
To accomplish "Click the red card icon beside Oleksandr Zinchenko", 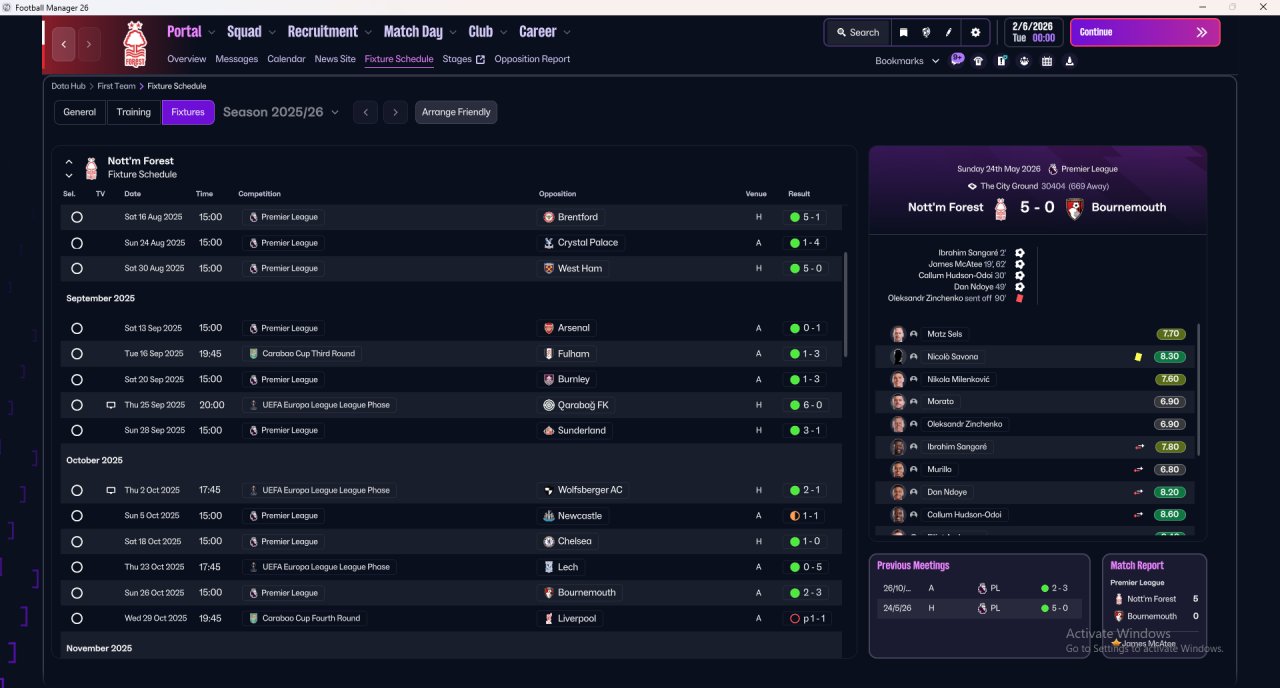I will click(x=1019, y=298).
